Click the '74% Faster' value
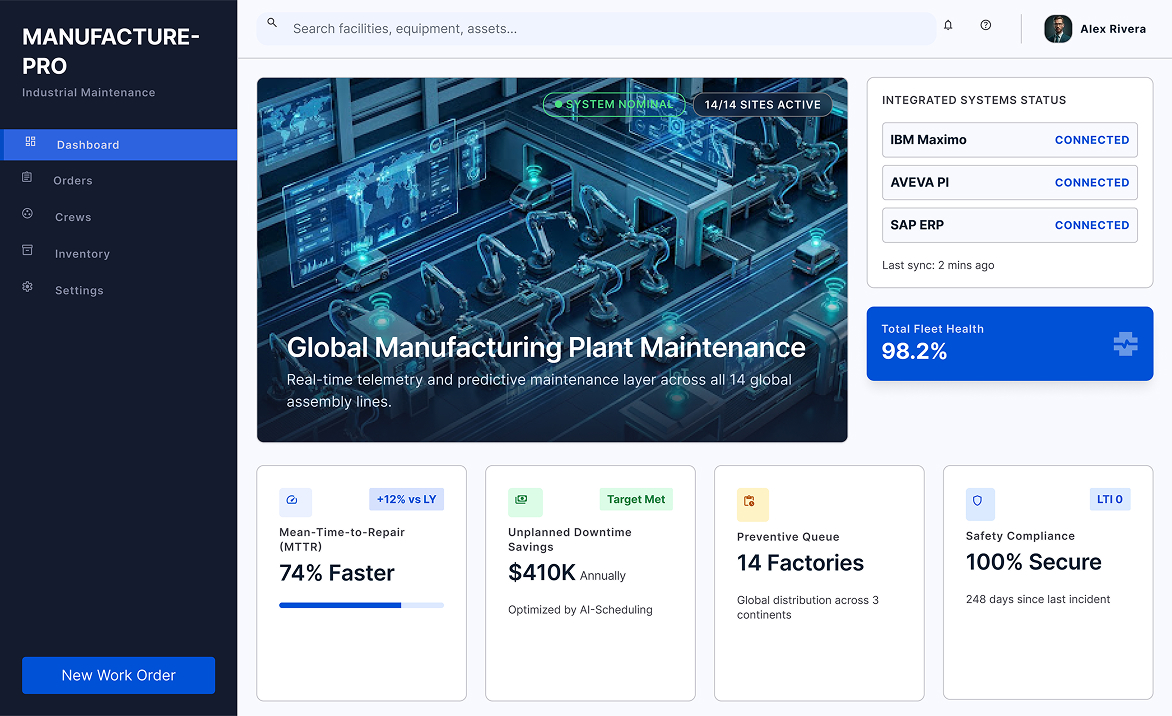The width and height of the screenshot is (1172, 716). coord(336,573)
